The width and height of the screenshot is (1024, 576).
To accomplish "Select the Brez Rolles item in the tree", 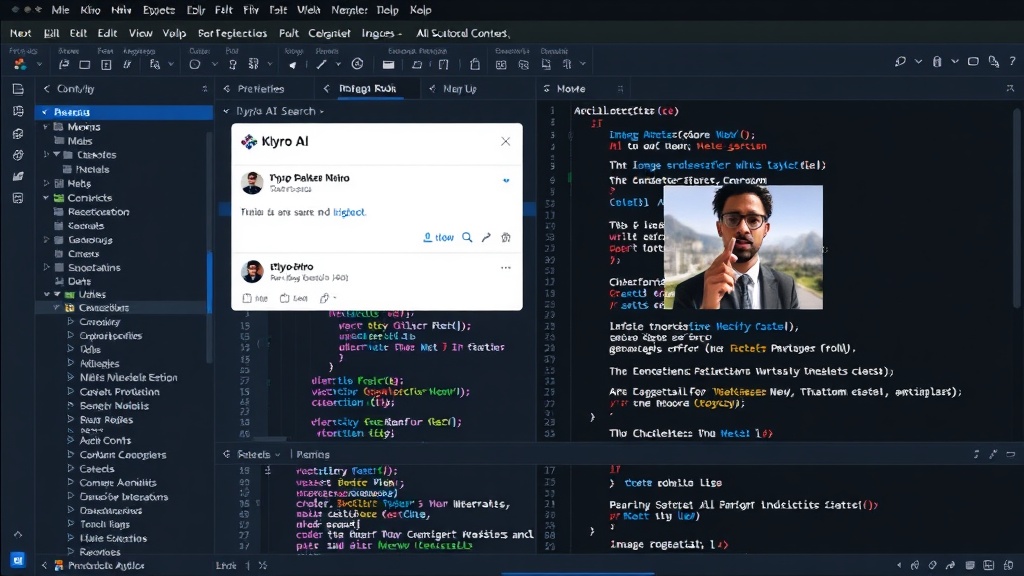I will [106, 420].
